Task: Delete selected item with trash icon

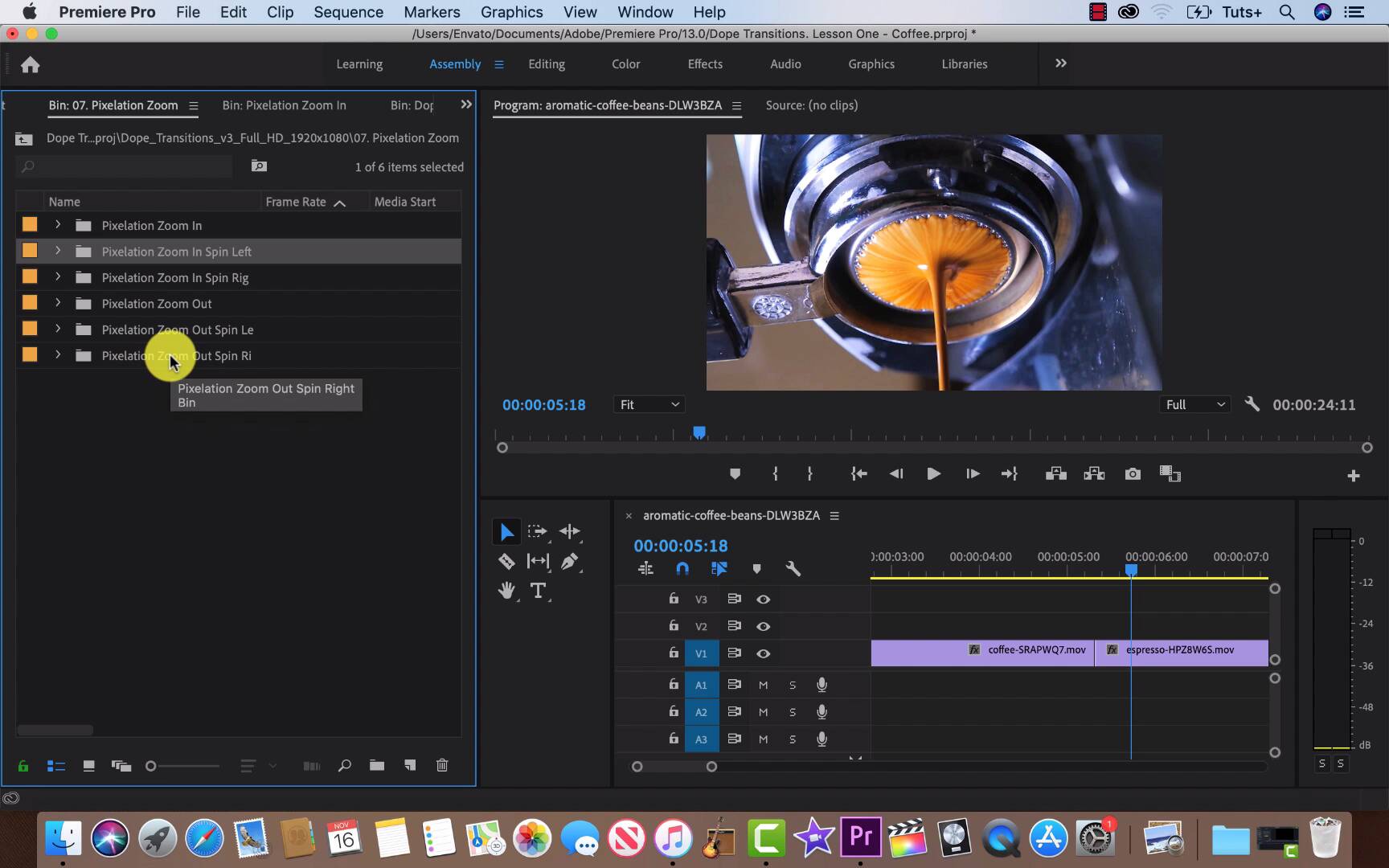Action: (442, 765)
